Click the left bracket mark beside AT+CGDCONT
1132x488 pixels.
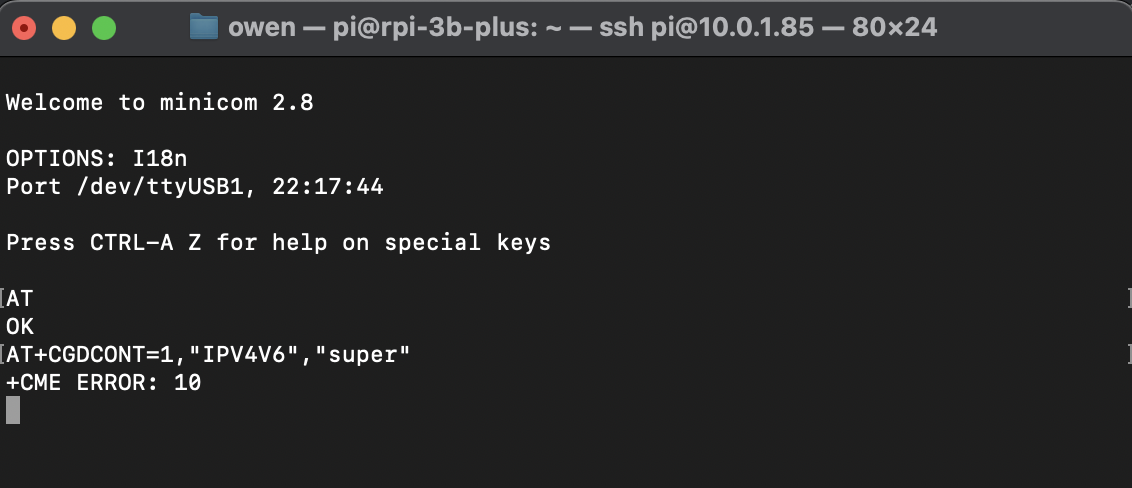point(3,354)
